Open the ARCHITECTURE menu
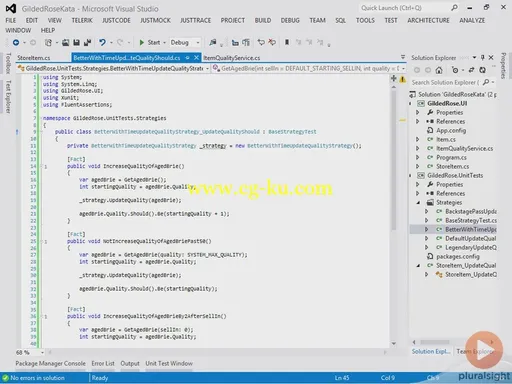This screenshot has width=512, height=384. click(428, 20)
